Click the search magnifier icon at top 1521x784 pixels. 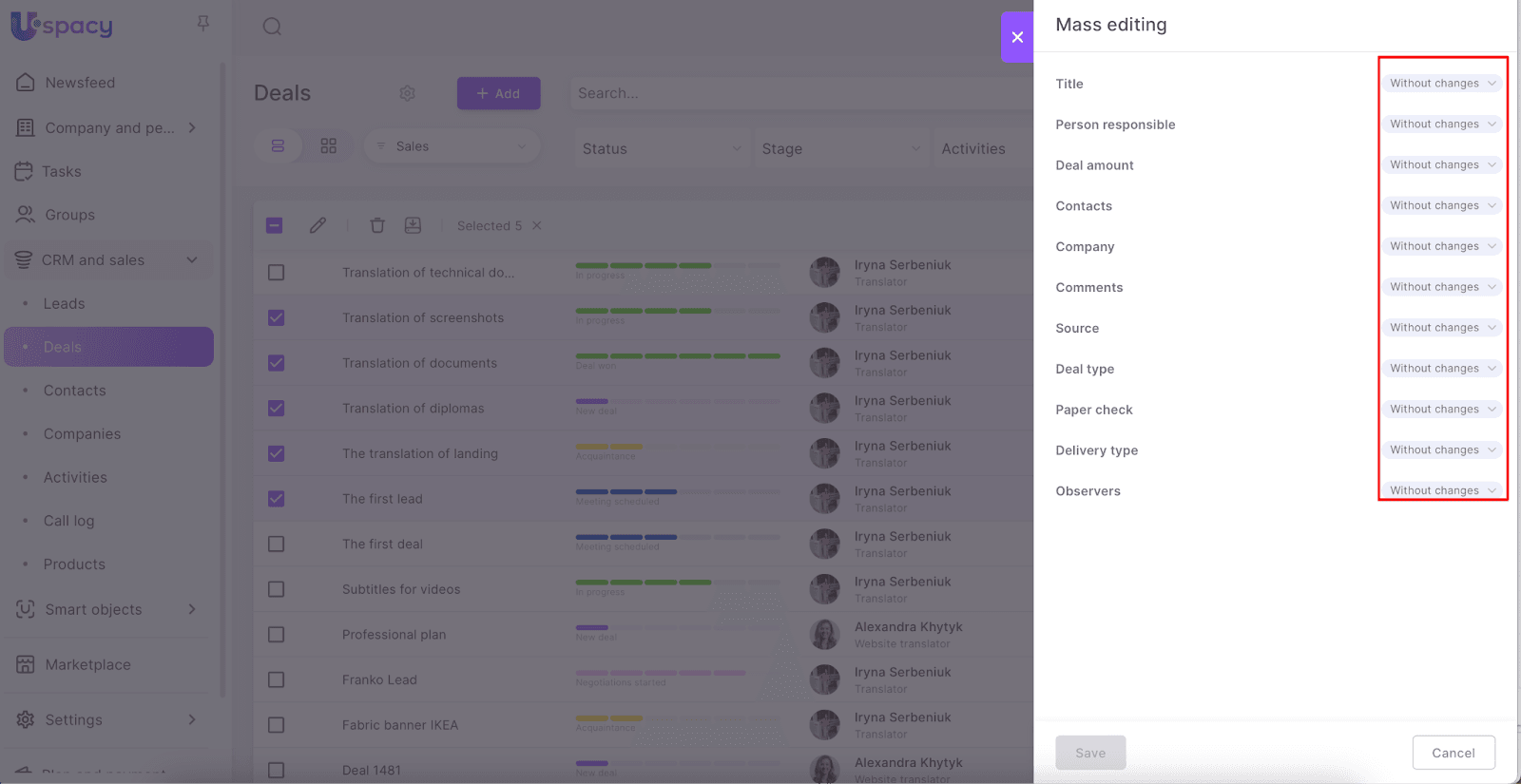tap(272, 27)
